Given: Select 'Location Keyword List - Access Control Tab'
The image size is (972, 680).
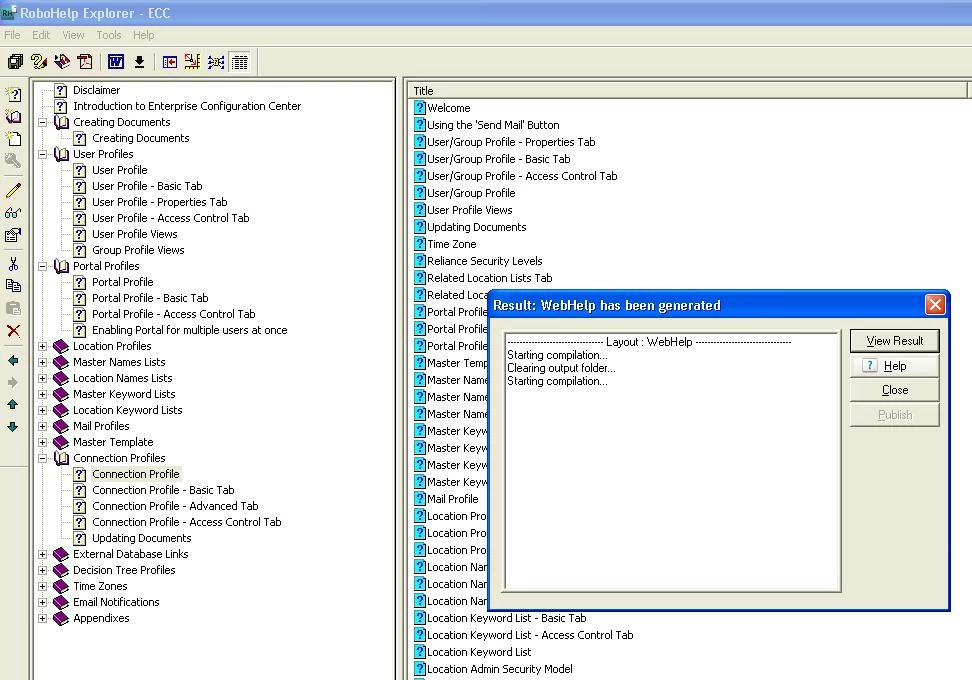Looking at the screenshot, I should point(530,635).
